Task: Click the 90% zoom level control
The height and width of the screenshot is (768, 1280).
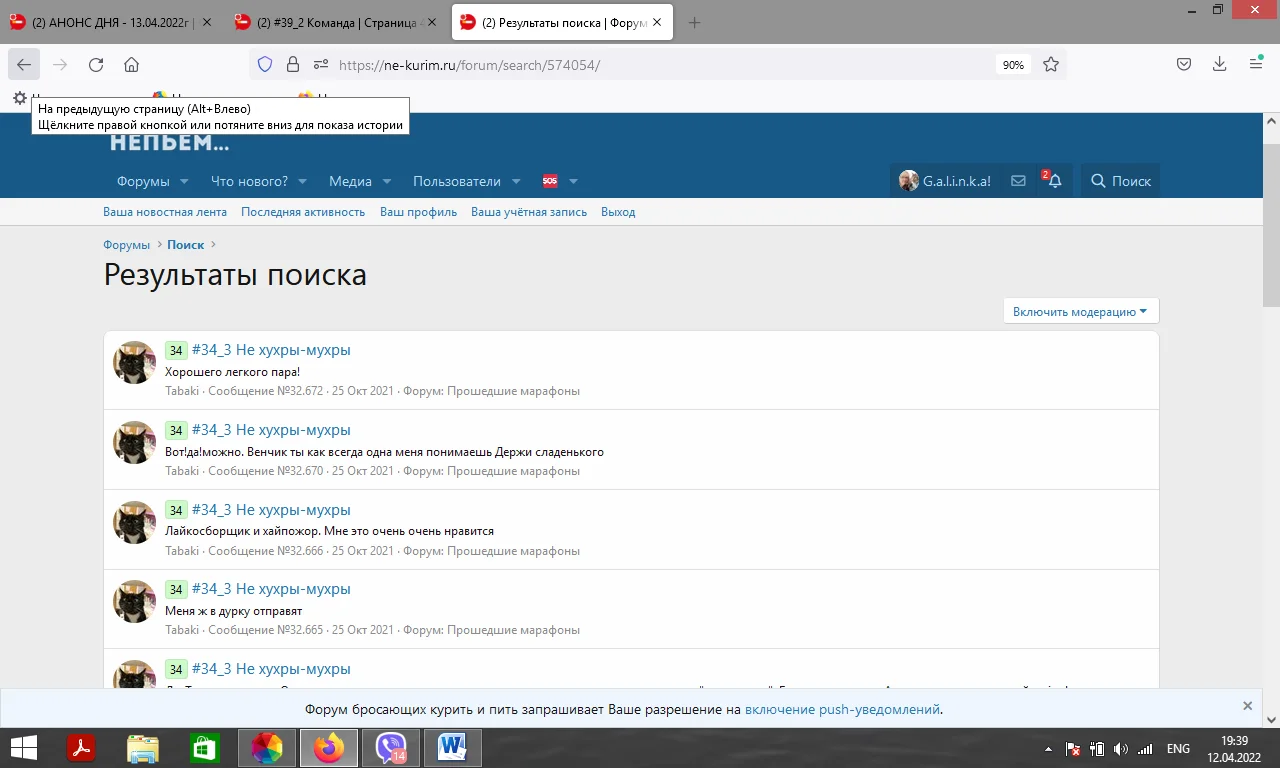Action: click(x=1012, y=63)
